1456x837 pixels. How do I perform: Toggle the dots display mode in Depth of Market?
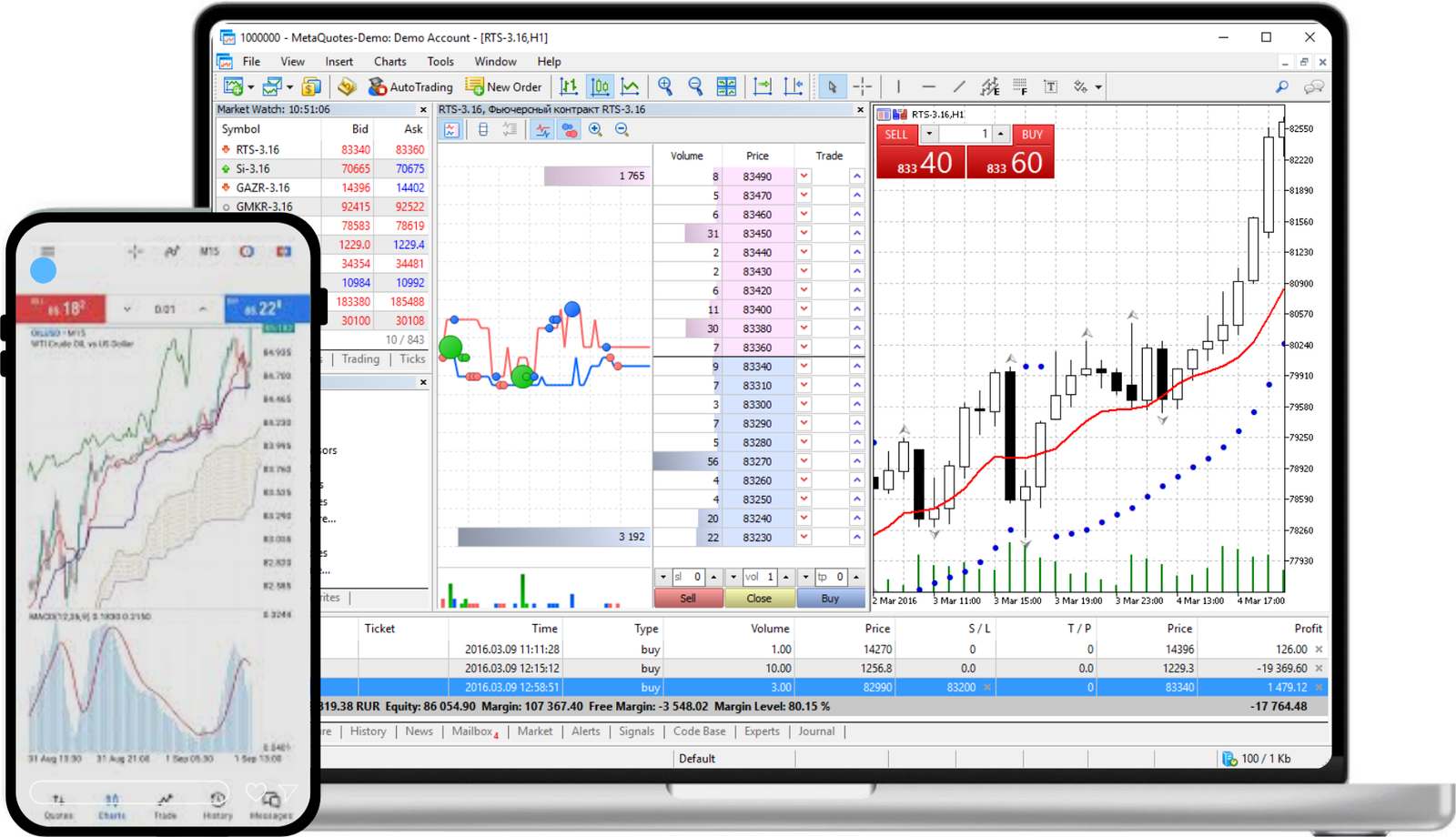(569, 129)
